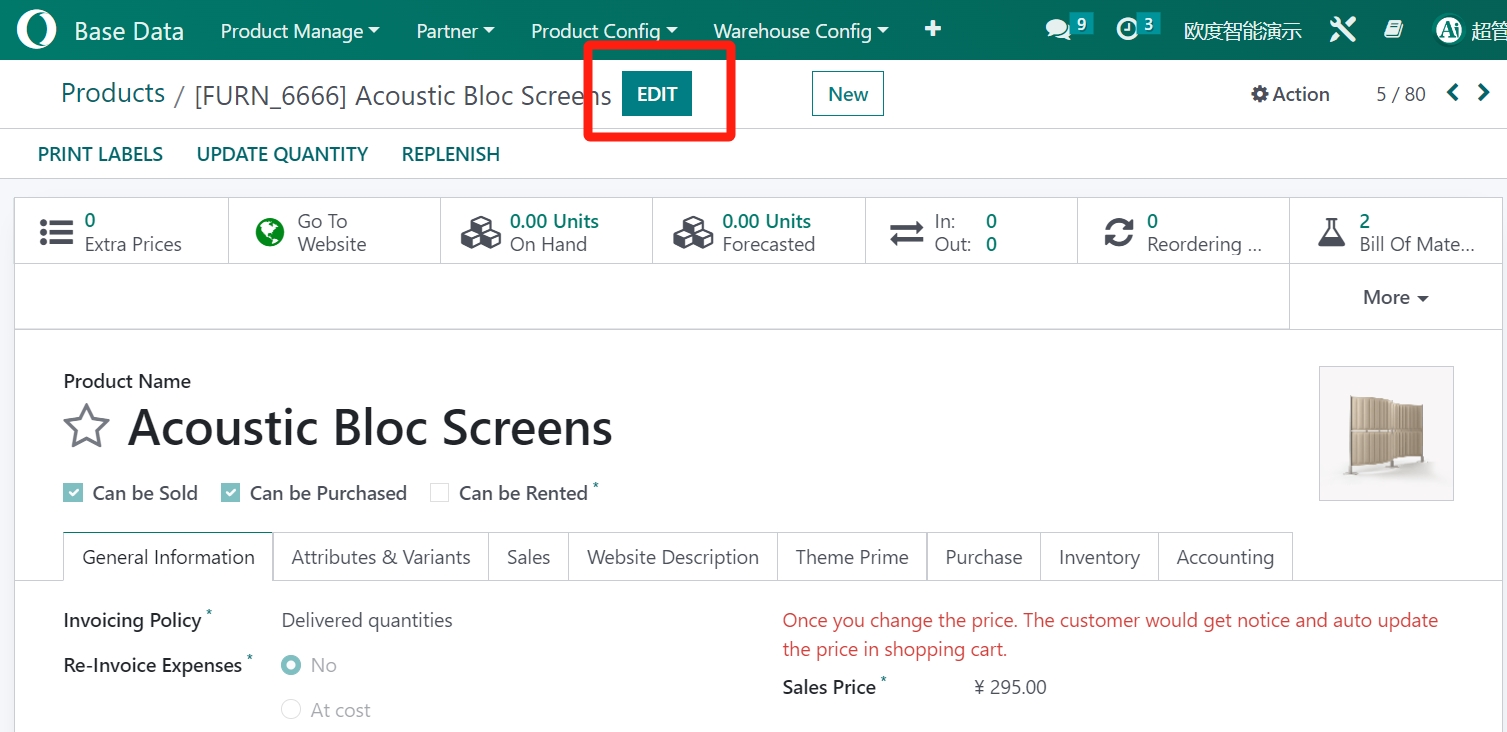Click the plus icon in navbar
Viewport: 1507px width, 732px height.
pos(933,29)
